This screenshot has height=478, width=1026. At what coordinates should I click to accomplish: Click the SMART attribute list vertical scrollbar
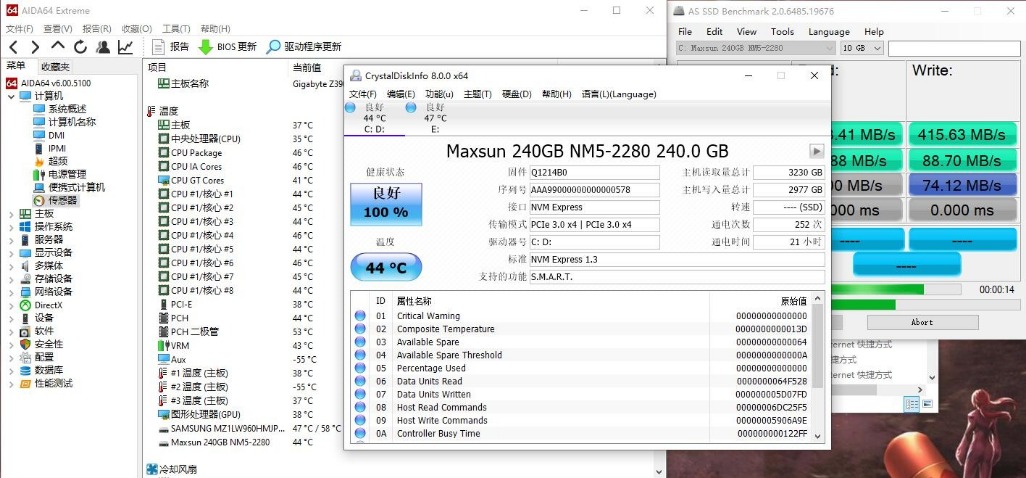818,370
